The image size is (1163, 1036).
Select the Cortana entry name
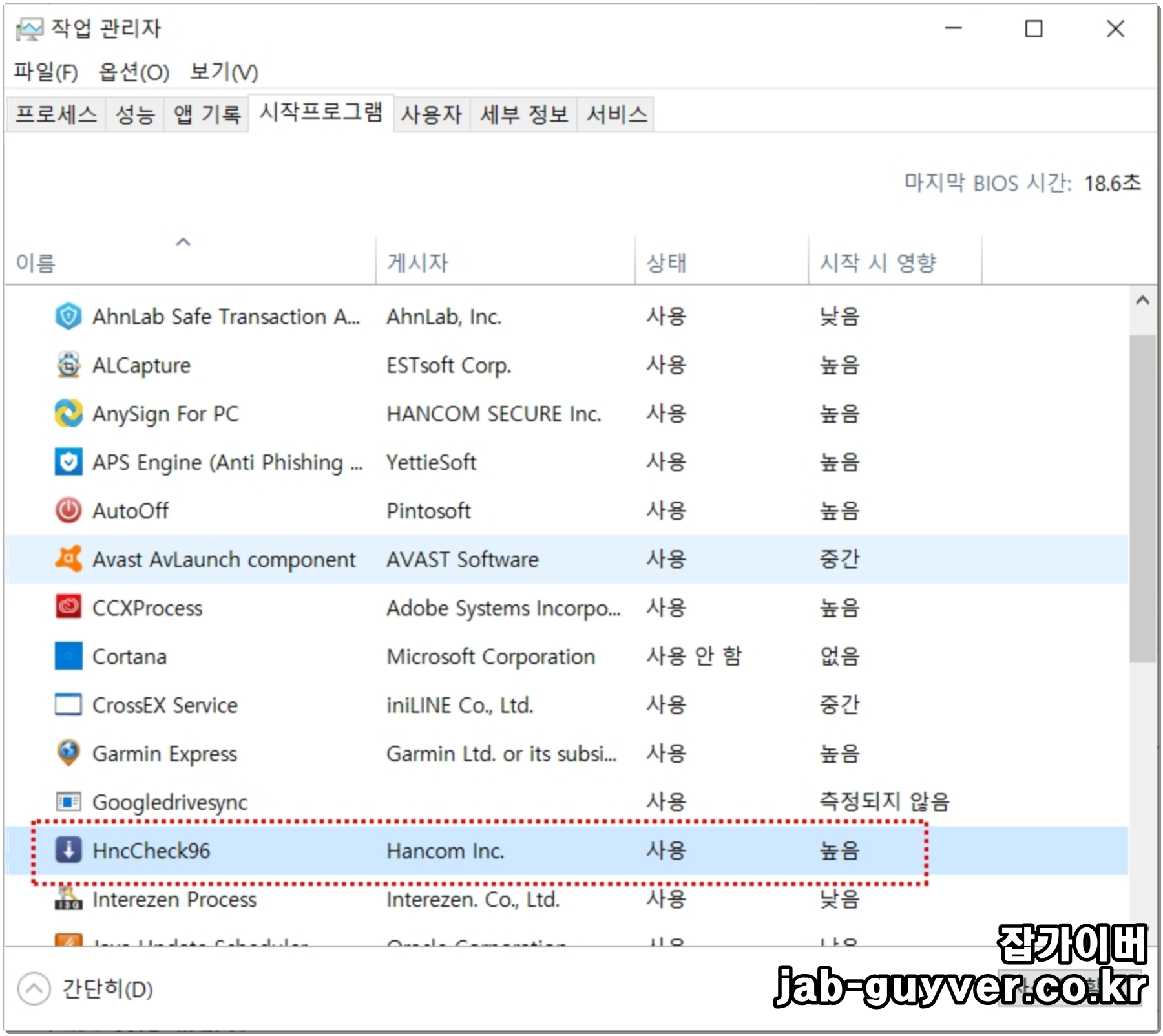pos(129,657)
